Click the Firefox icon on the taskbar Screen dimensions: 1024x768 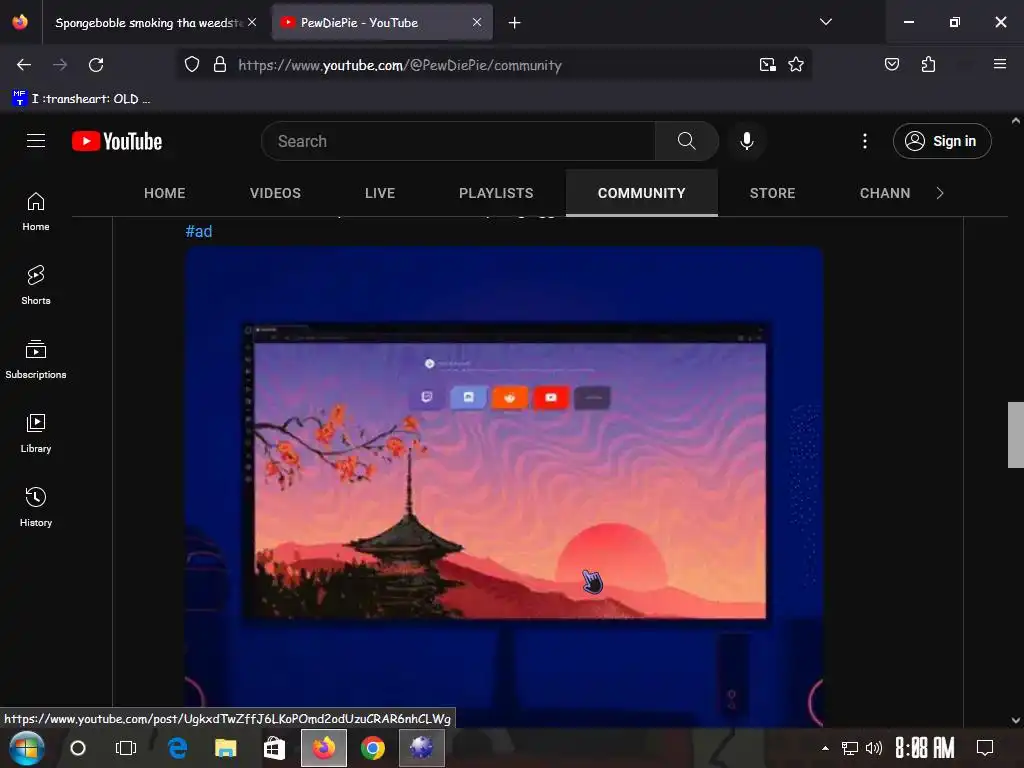(324, 748)
